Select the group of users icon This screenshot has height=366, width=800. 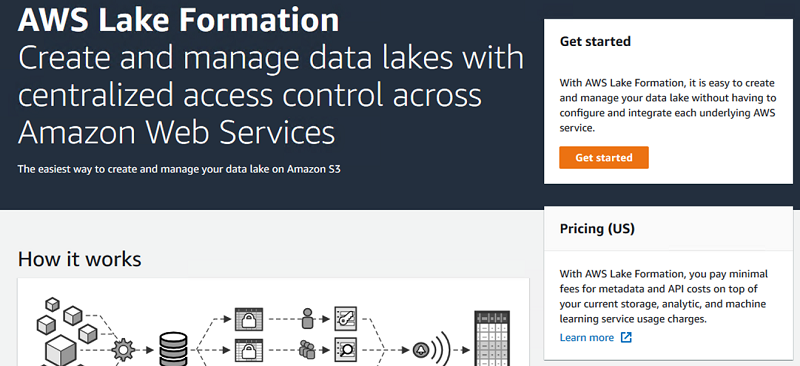307,350
